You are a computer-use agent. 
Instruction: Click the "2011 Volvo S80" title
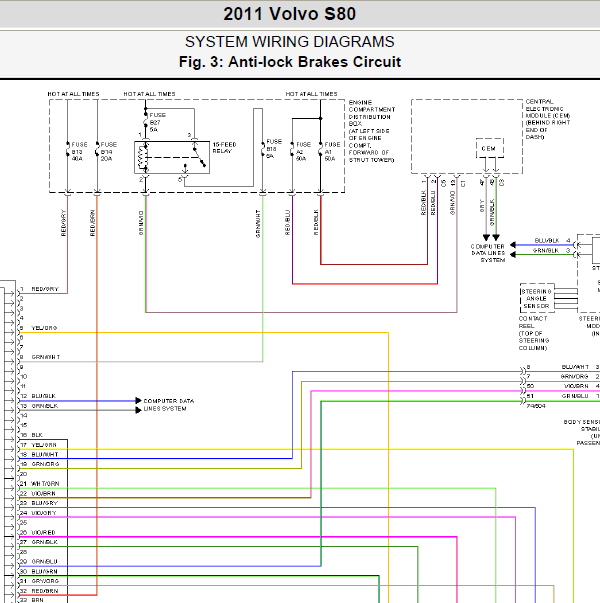coord(289,14)
